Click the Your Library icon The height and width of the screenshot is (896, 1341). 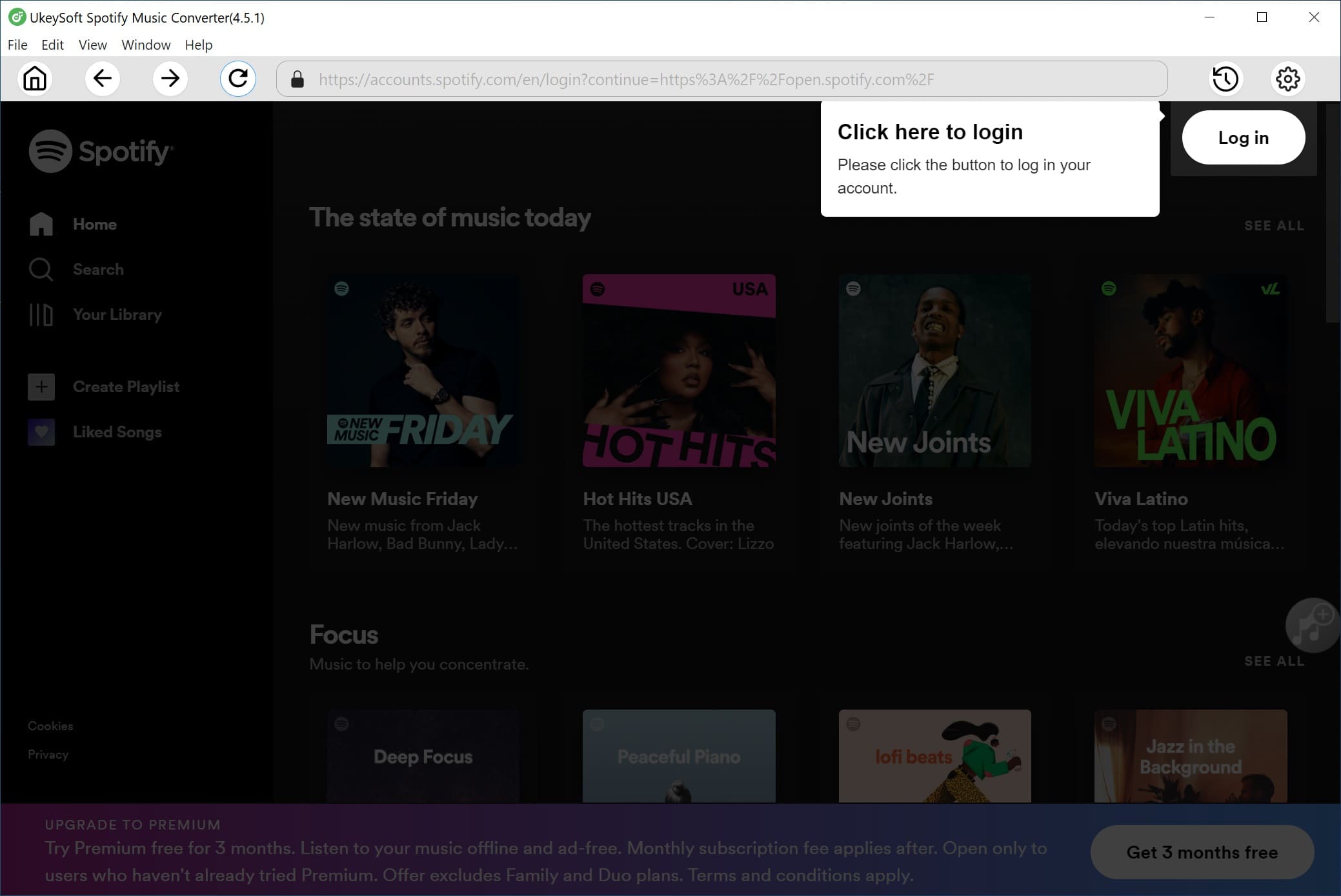coord(40,314)
